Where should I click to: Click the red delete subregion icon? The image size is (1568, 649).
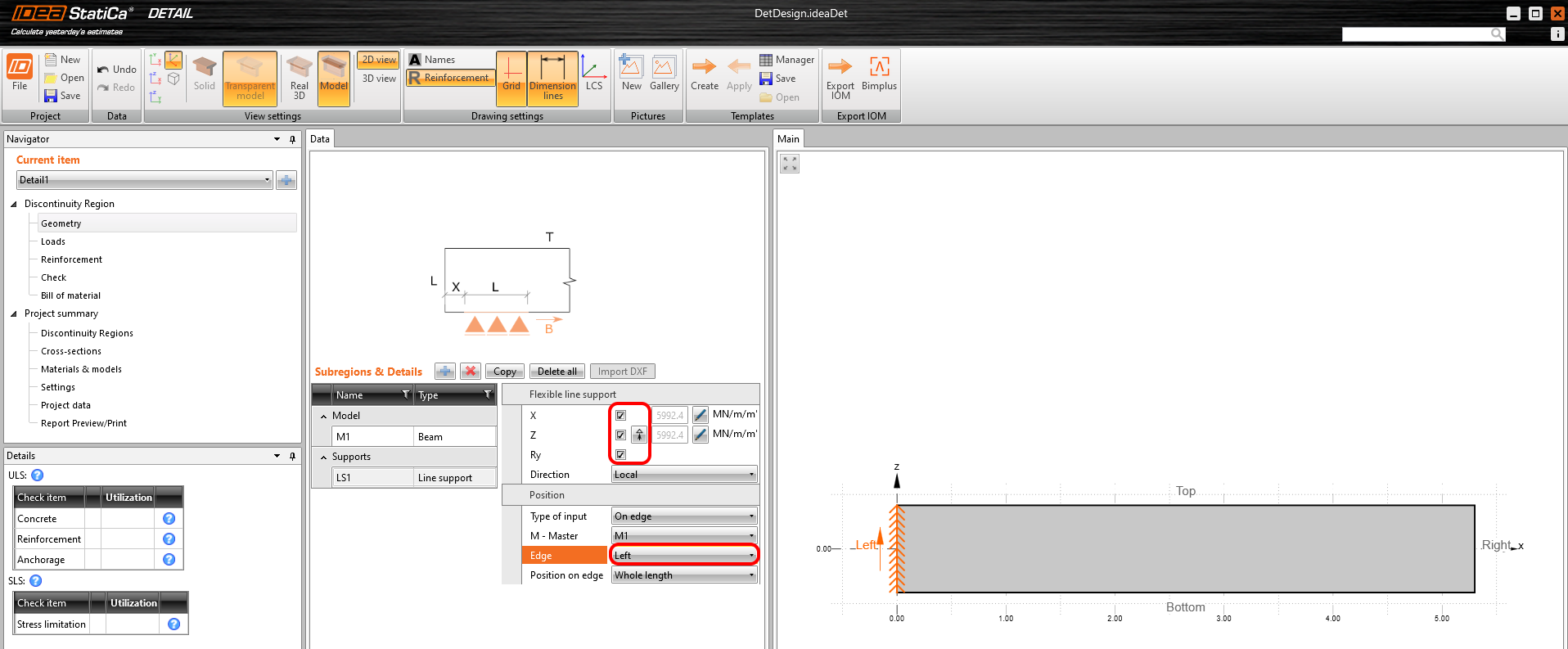[x=471, y=372]
